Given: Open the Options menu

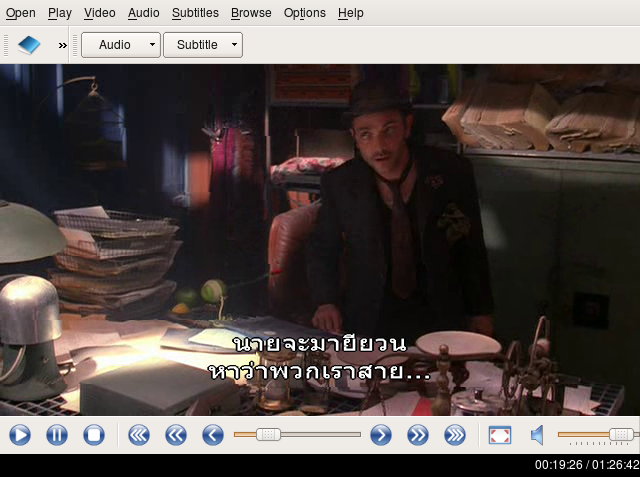Looking at the screenshot, I should tap(304, 13).
